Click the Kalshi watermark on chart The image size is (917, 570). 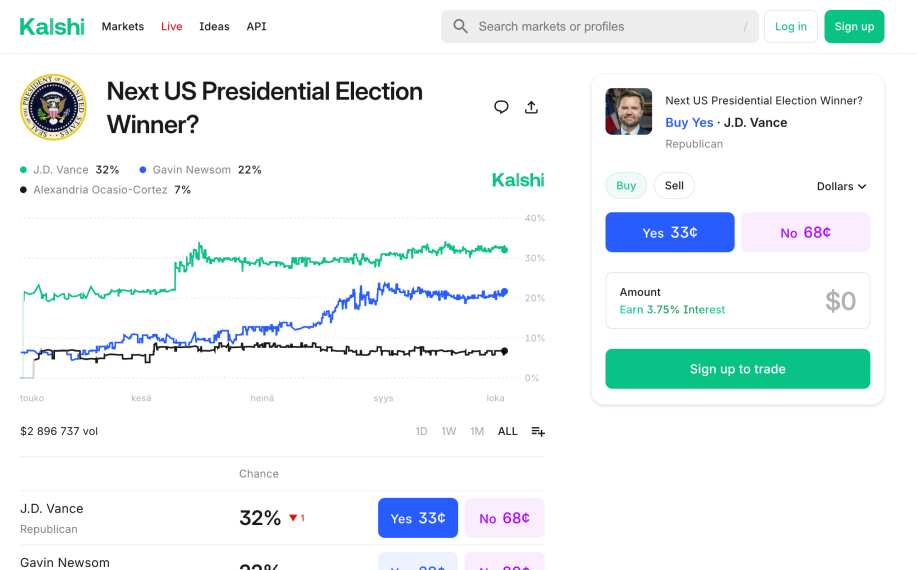click(x=518, y=180)
